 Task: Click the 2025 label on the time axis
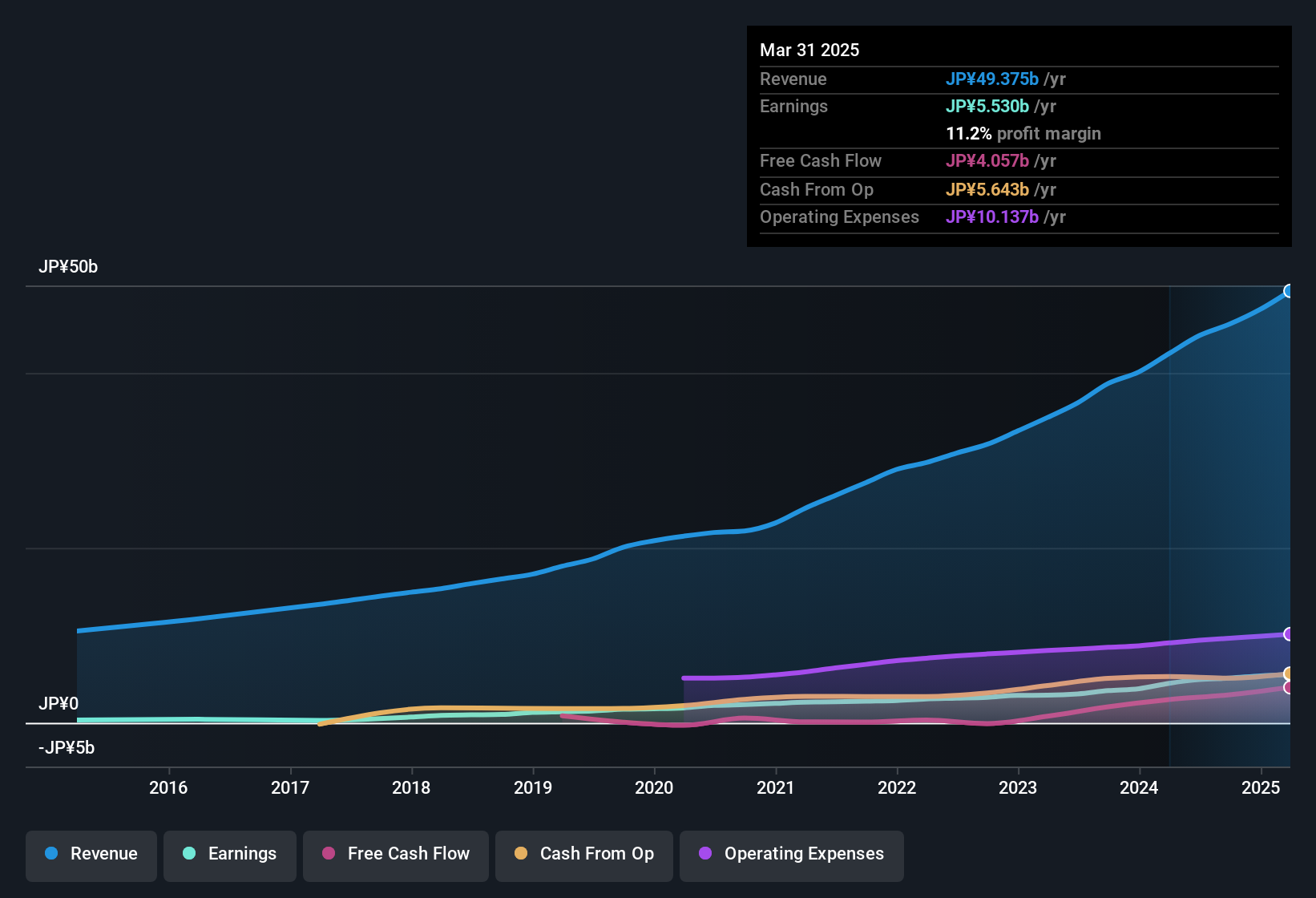(1261, 788)
